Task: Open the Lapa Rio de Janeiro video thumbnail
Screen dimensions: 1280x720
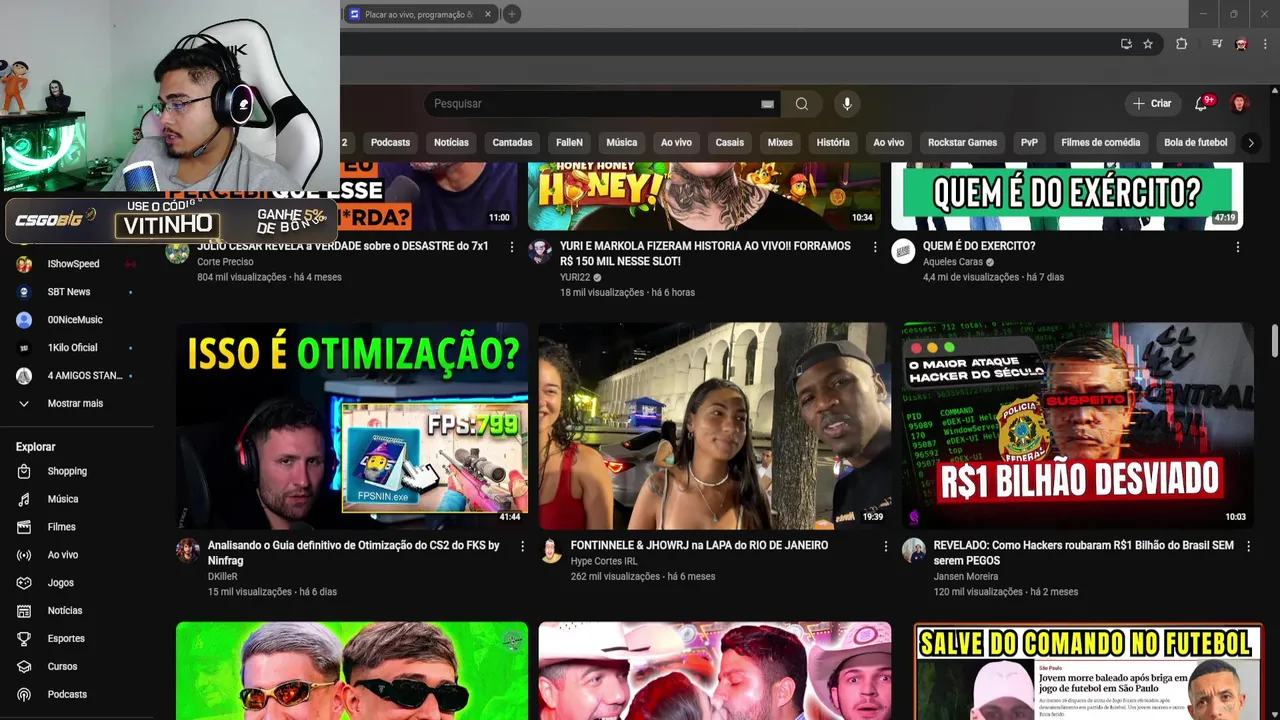Action: click(x=714, y=425)
